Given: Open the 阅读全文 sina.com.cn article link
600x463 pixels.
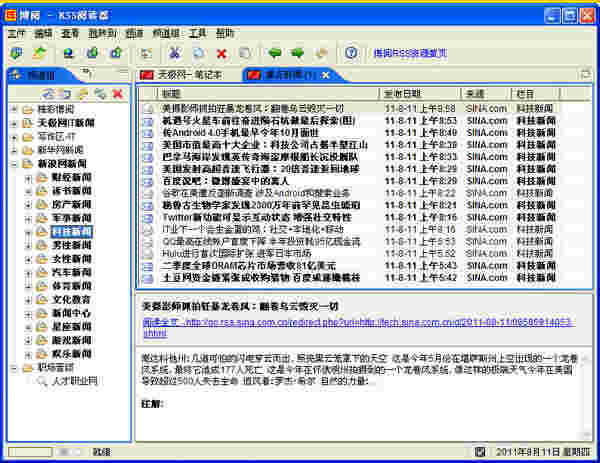Looking at the screenshot, I should 357,328.
